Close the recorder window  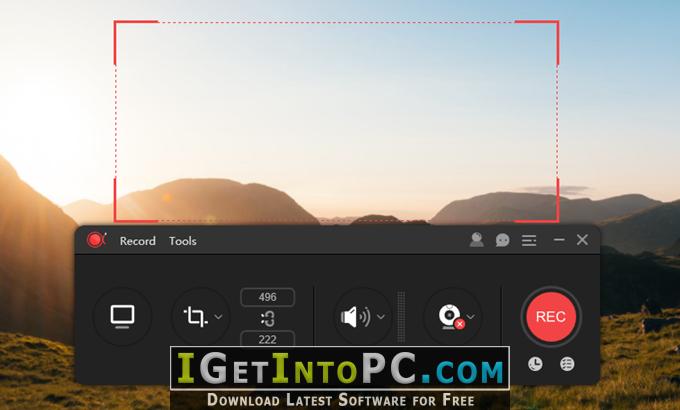coord(582,239)
